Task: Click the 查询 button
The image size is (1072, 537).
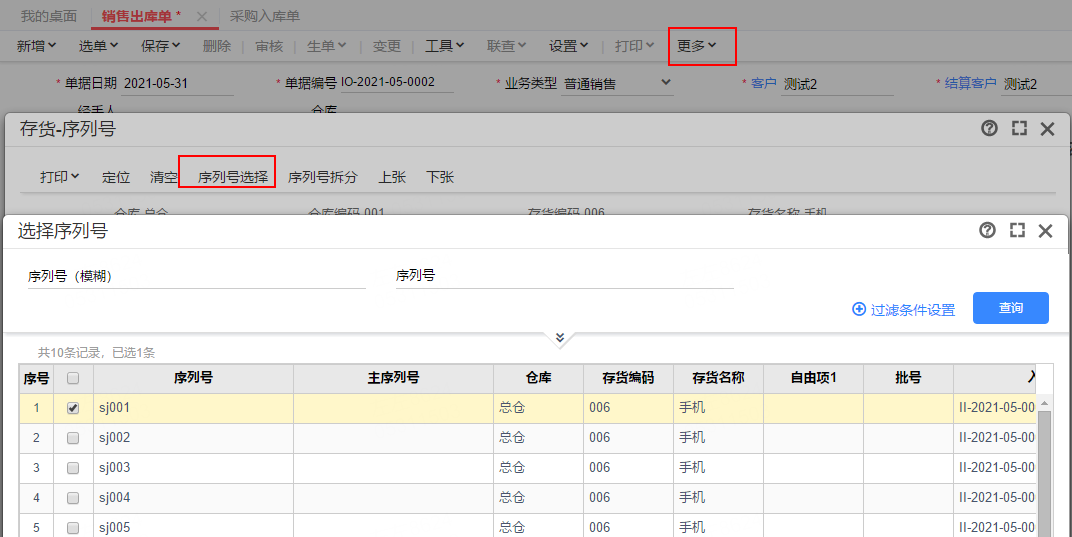Action: [x=1010, y=308]
